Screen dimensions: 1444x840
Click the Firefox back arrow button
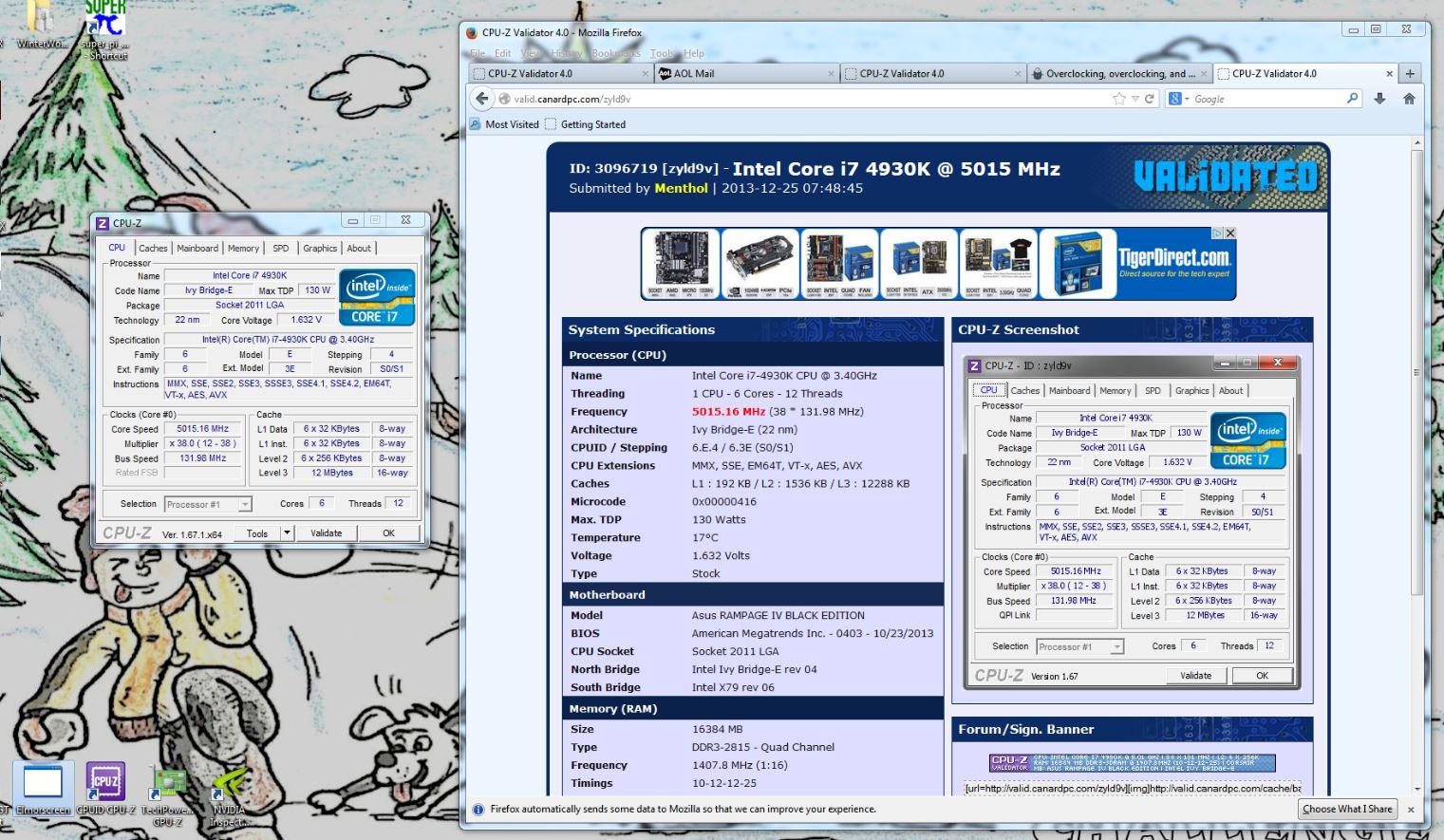click(482, 99)
